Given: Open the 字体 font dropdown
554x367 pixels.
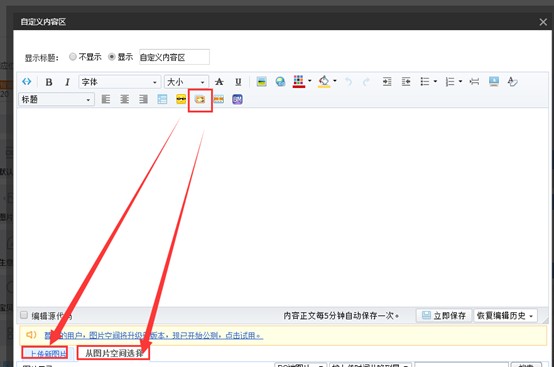Looking at the screenshot, I should pos(119,82).
